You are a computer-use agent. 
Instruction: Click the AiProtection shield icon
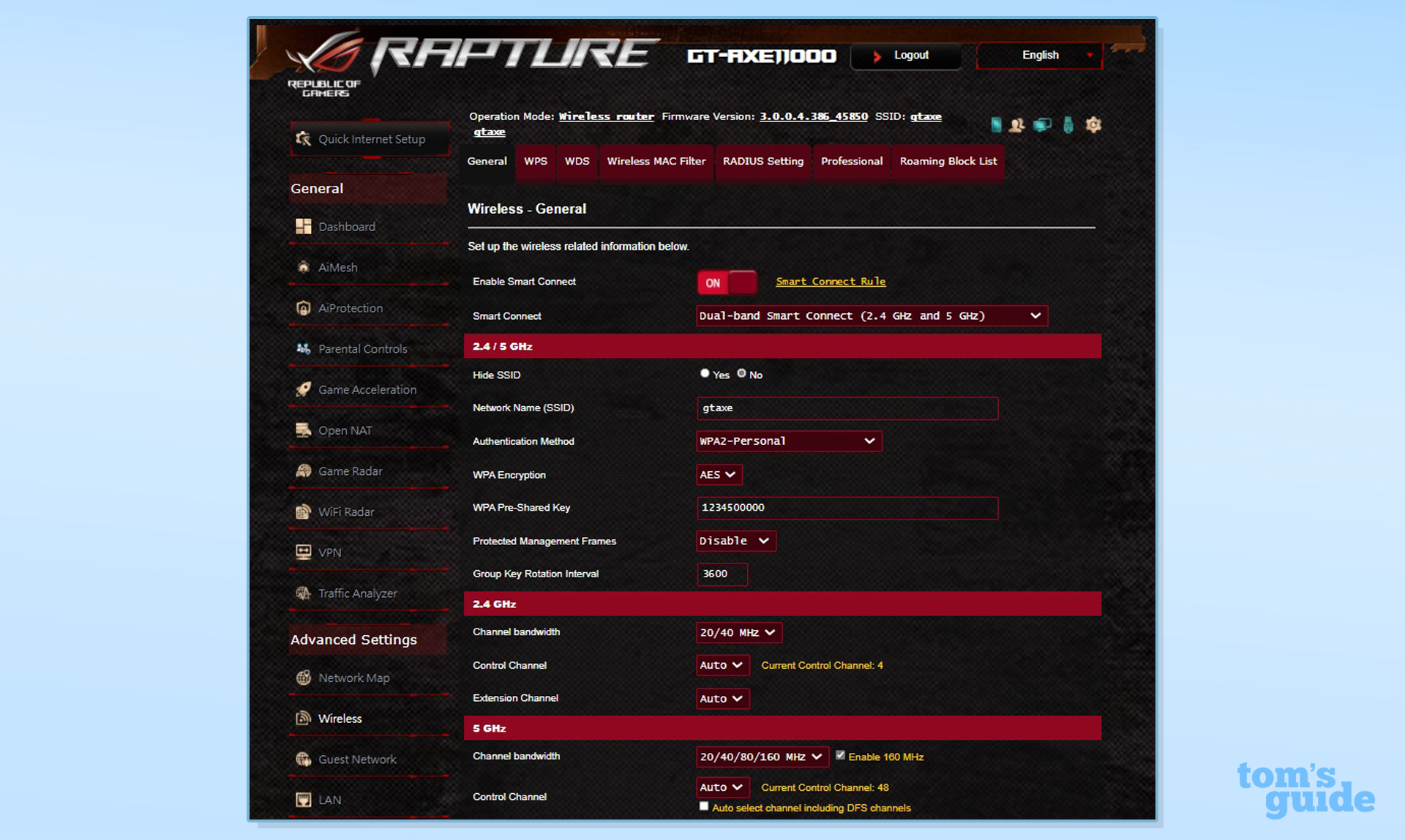point(303,308)
